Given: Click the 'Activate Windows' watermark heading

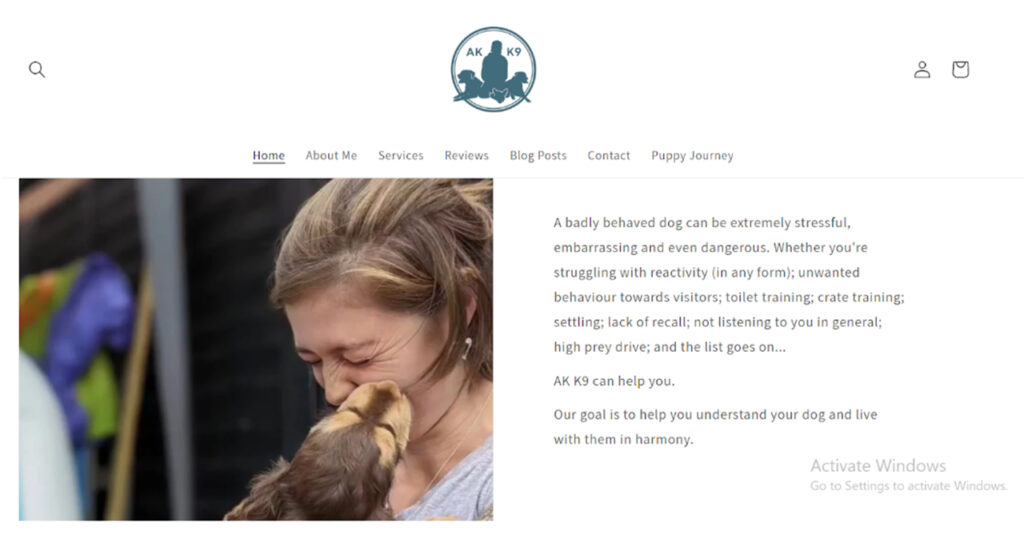Looking at the screenshot, I should [878, 466].
